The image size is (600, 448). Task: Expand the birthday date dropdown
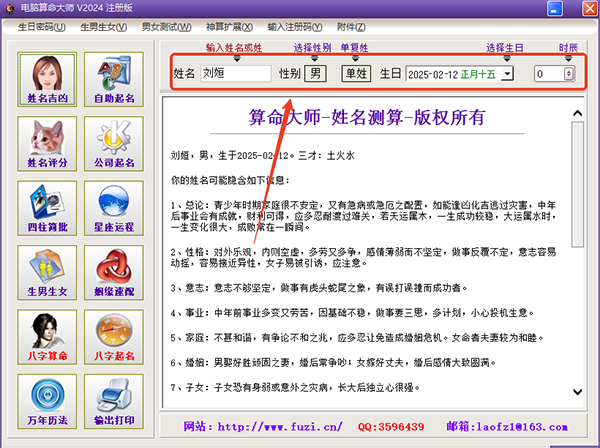[x=508, y=74]
